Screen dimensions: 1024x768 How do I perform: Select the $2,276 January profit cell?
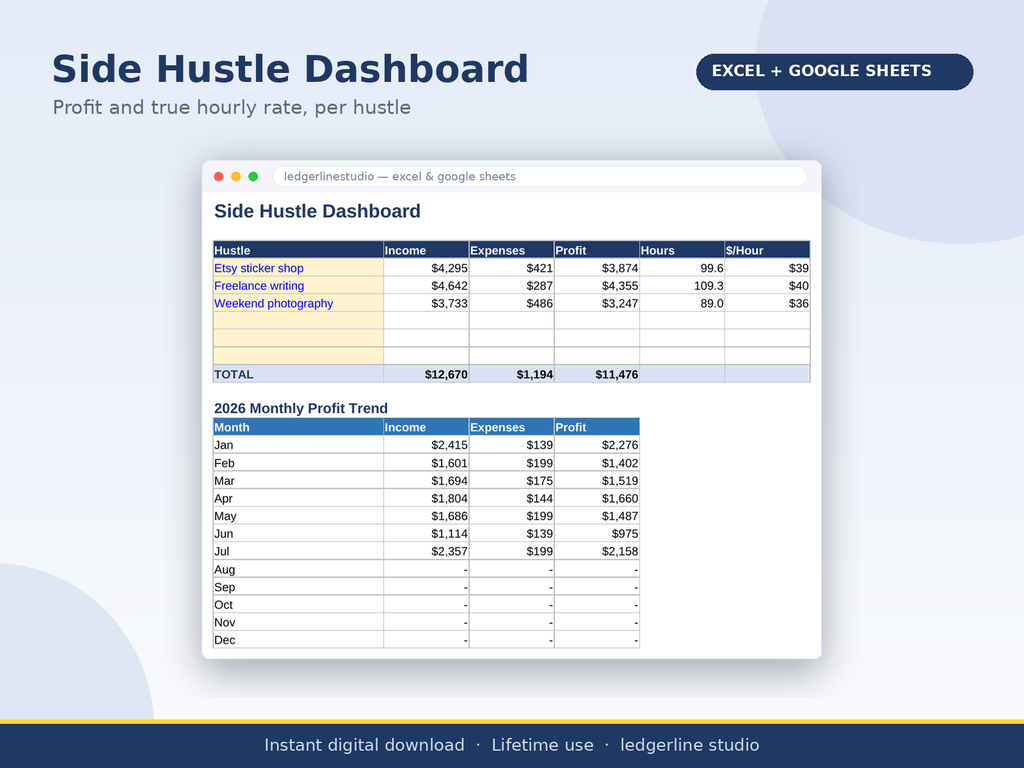coord(597,445)
